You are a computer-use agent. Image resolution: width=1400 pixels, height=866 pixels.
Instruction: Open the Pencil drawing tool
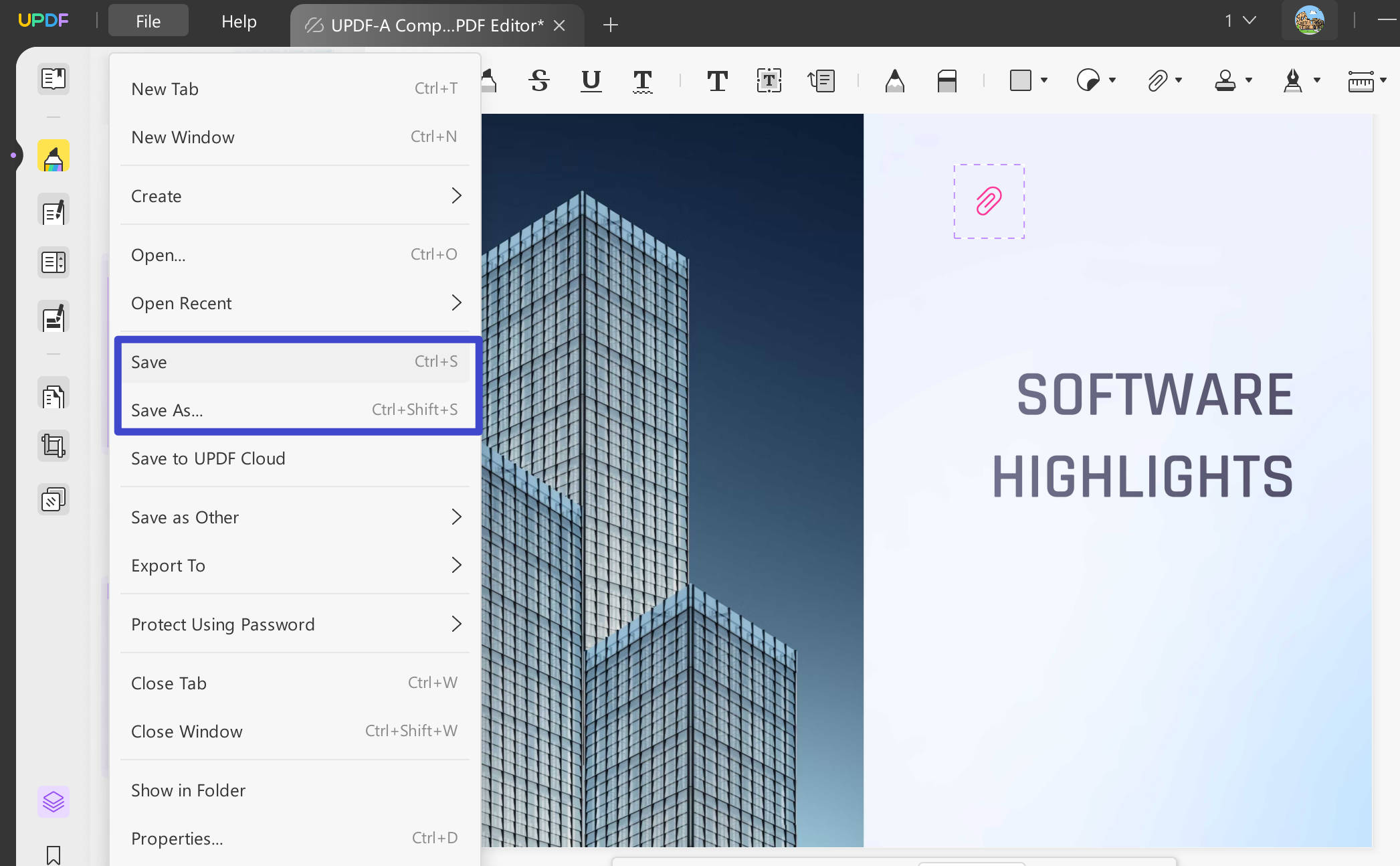895,80
